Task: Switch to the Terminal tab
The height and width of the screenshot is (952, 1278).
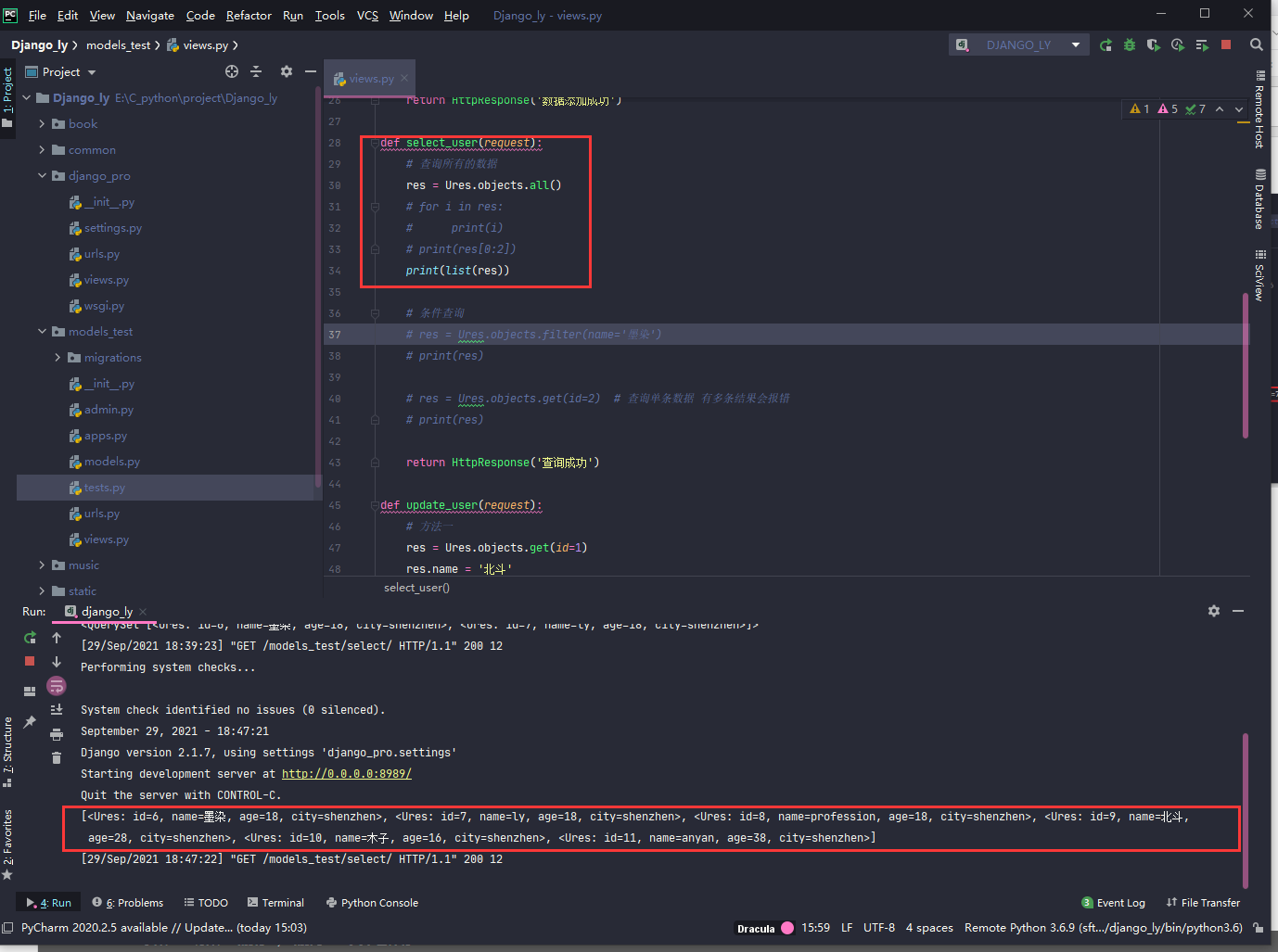Action: 275,902
